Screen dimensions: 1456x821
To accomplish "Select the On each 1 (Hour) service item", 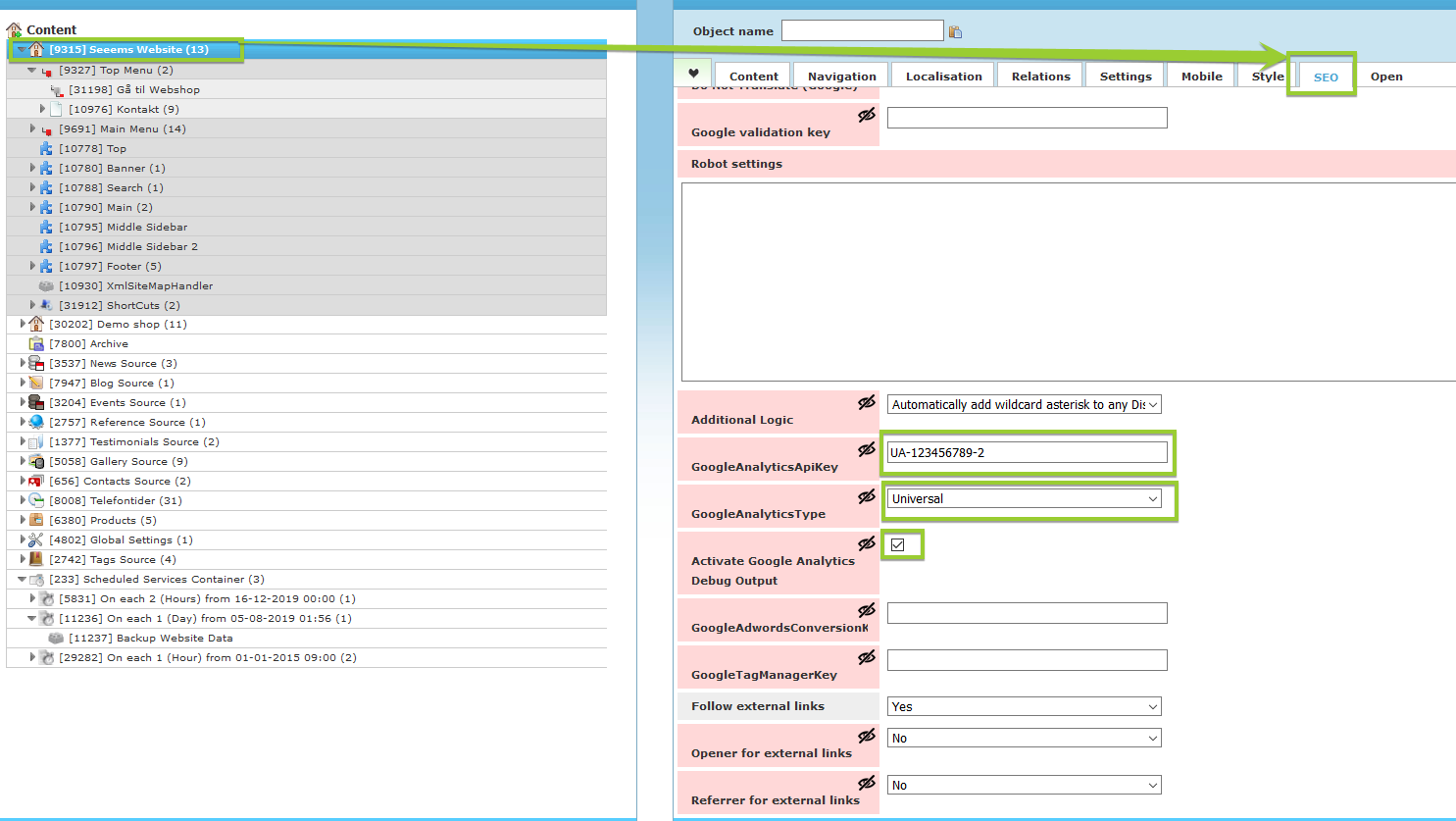I will pyautogui.click(x=208, y=657).
